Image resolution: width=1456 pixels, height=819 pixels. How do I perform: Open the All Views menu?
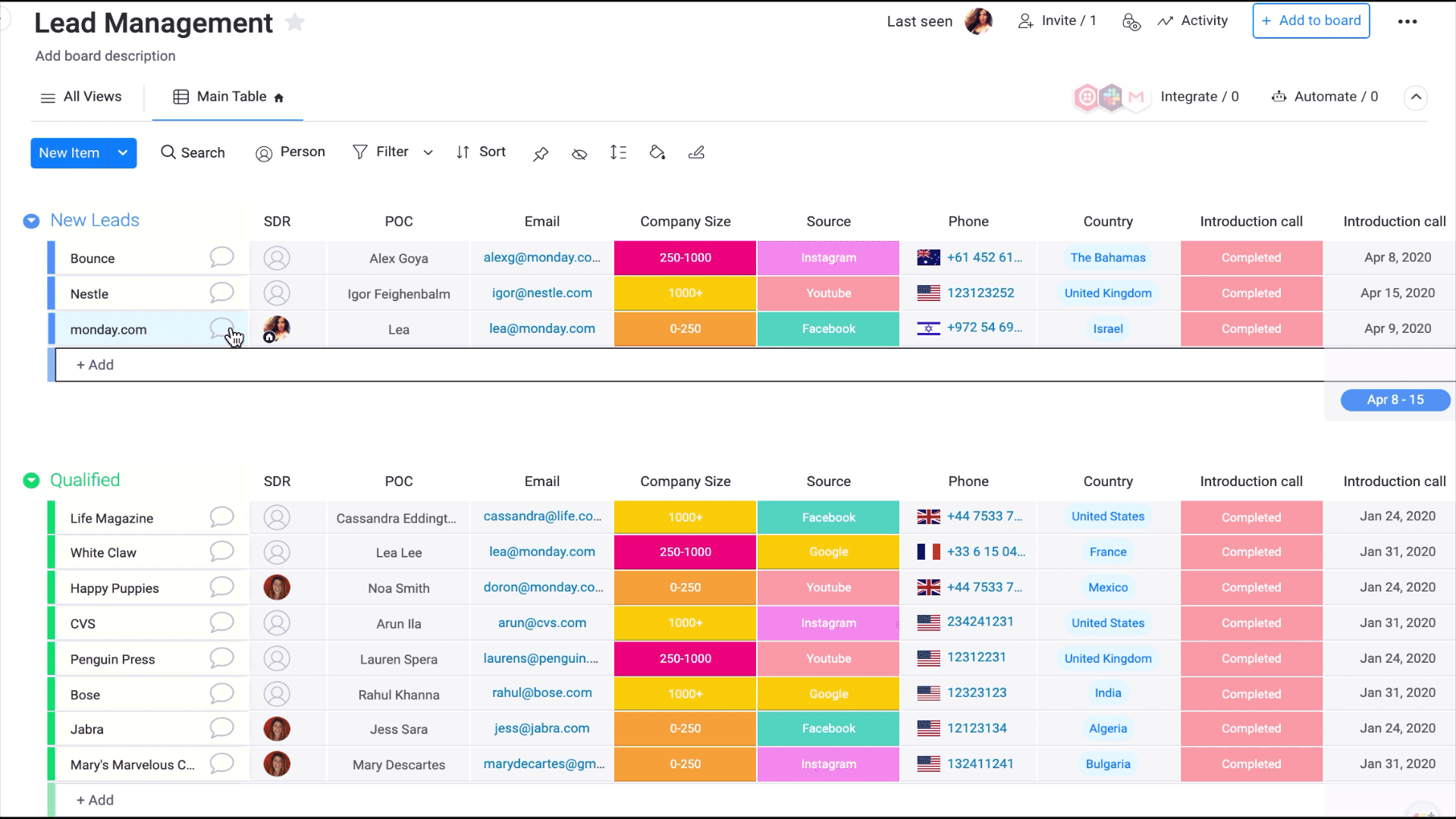[80, 97]
